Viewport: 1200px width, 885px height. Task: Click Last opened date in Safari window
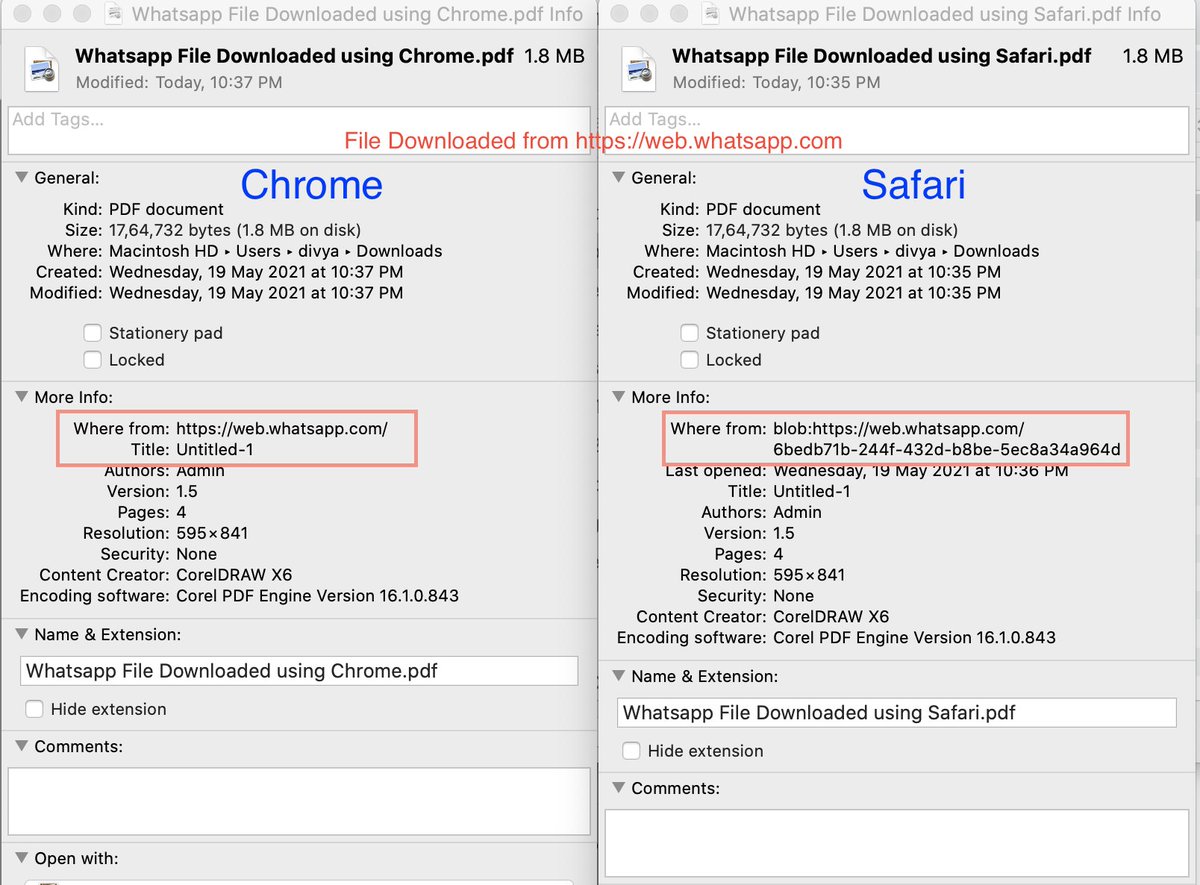[921, 471]
